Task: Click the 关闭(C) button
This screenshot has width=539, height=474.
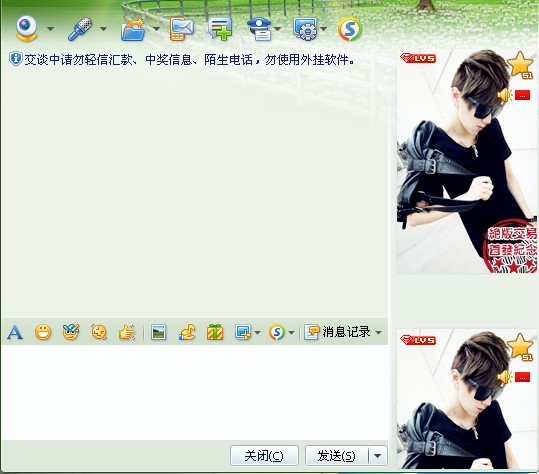Action: [264, 456]
